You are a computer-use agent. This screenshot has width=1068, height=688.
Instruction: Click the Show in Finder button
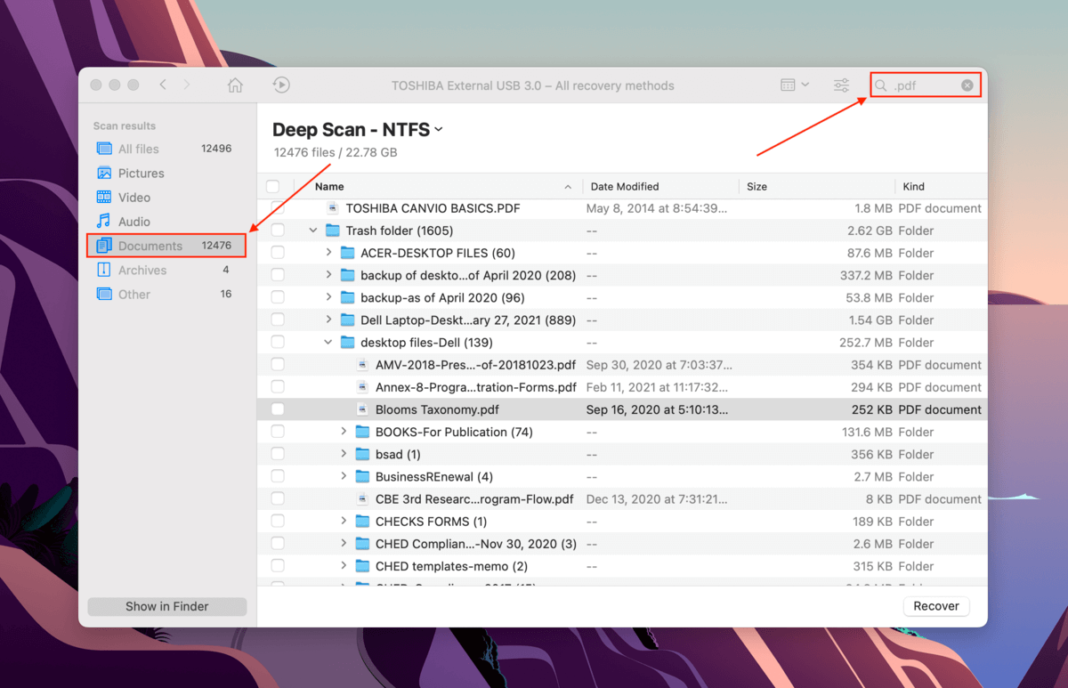click(x=166, y=606)
